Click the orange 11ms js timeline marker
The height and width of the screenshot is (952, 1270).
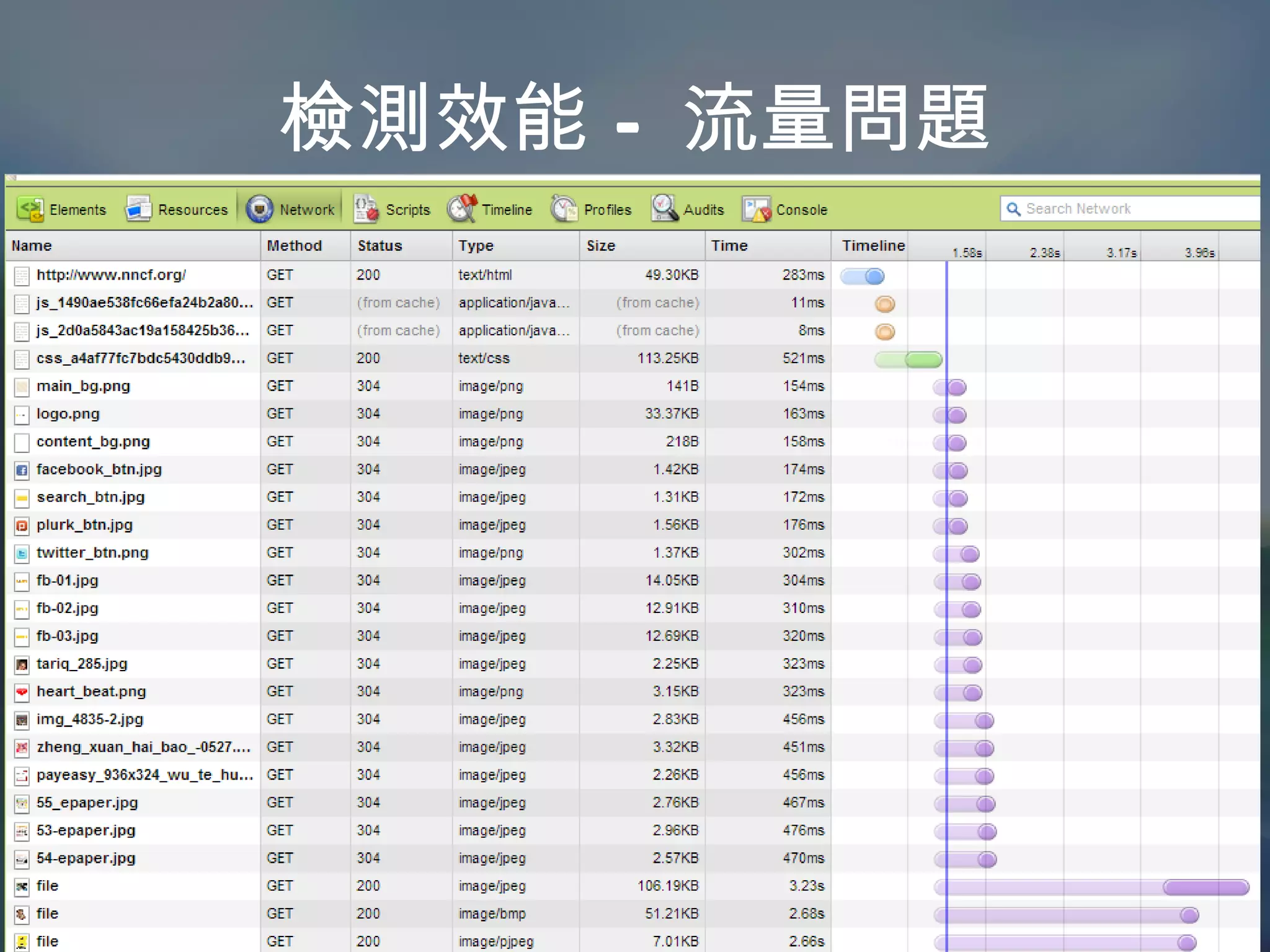(x=885, y=304)
